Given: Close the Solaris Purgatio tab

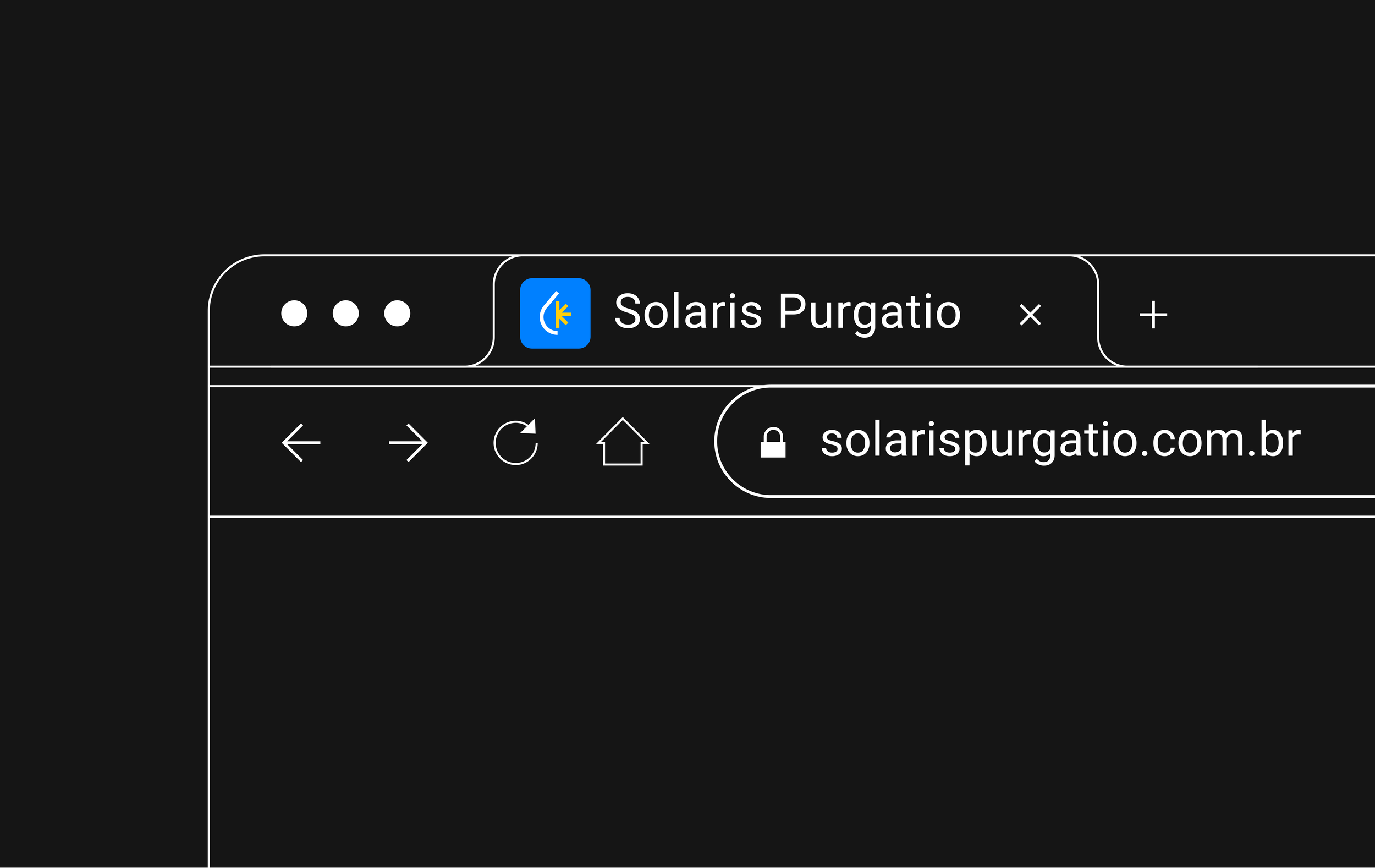Looking at the screenshot, I should coord(1031,315).
